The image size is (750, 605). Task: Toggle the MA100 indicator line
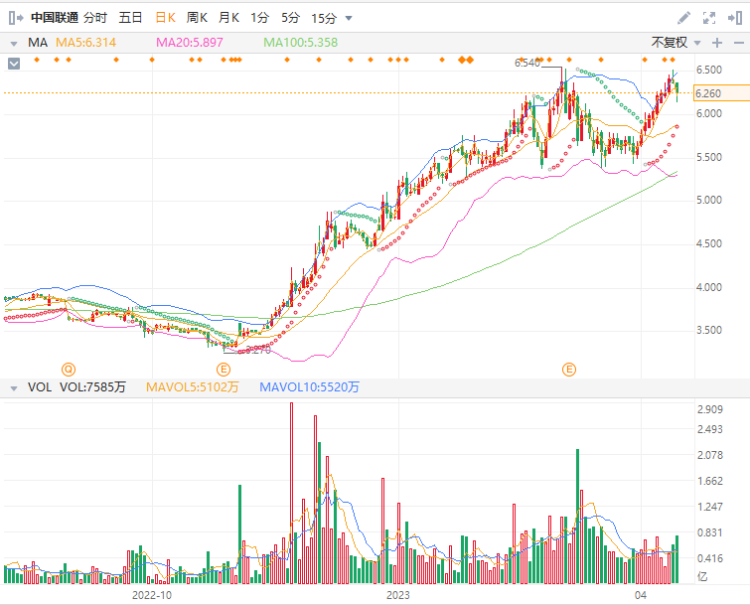tap(300, 43)
